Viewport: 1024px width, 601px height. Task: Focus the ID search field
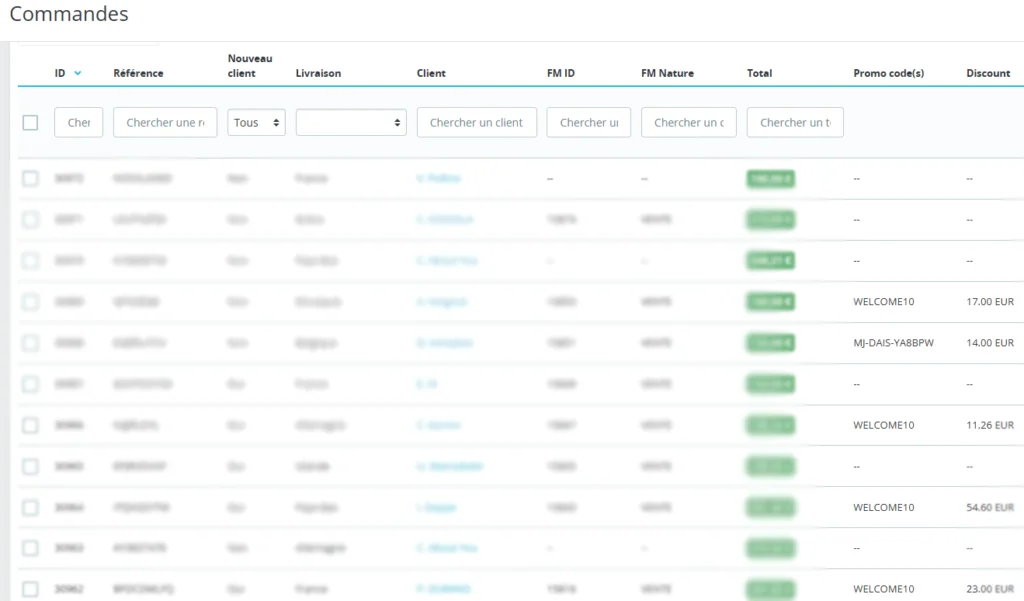tap(78, 122)
